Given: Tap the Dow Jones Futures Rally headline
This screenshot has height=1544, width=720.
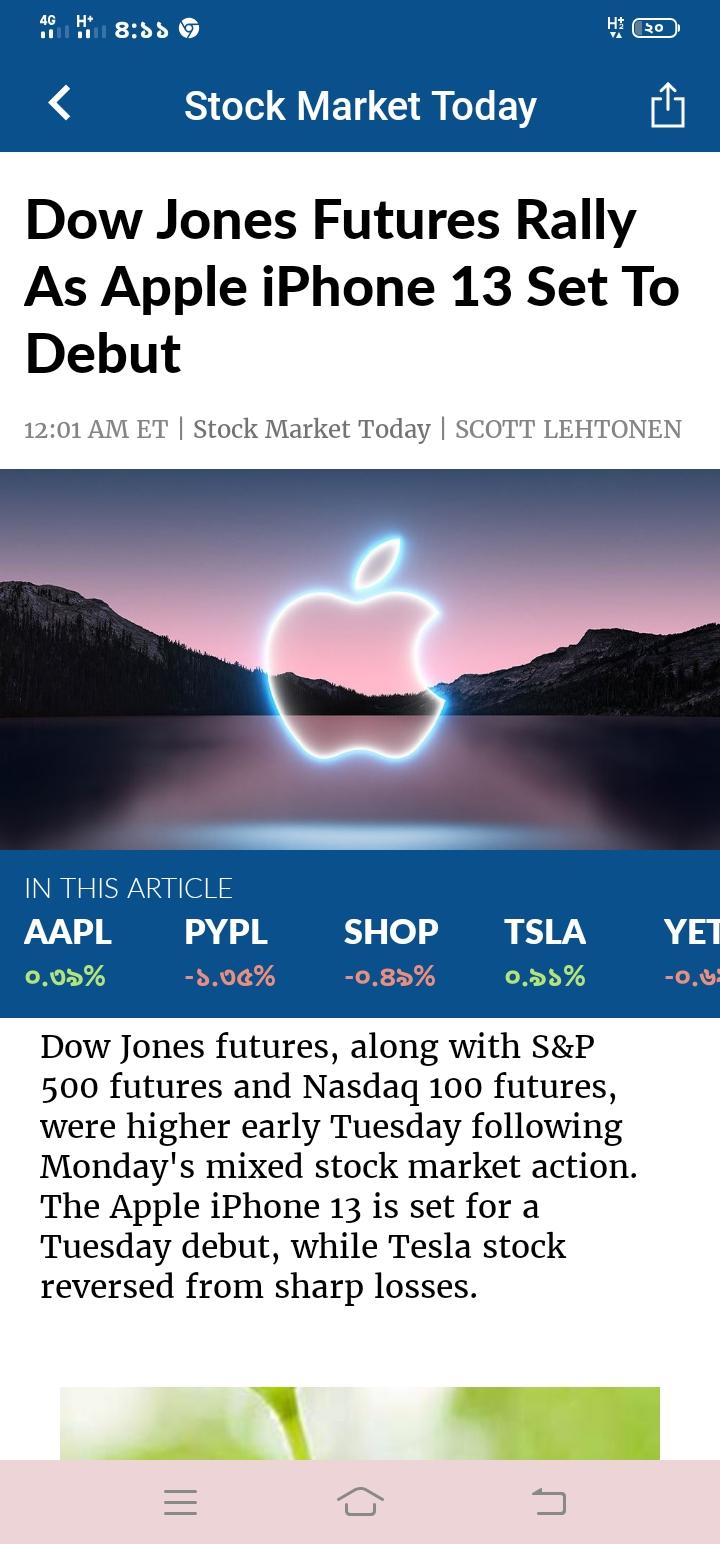Looking at the screenshot, I should coord(352,287).
